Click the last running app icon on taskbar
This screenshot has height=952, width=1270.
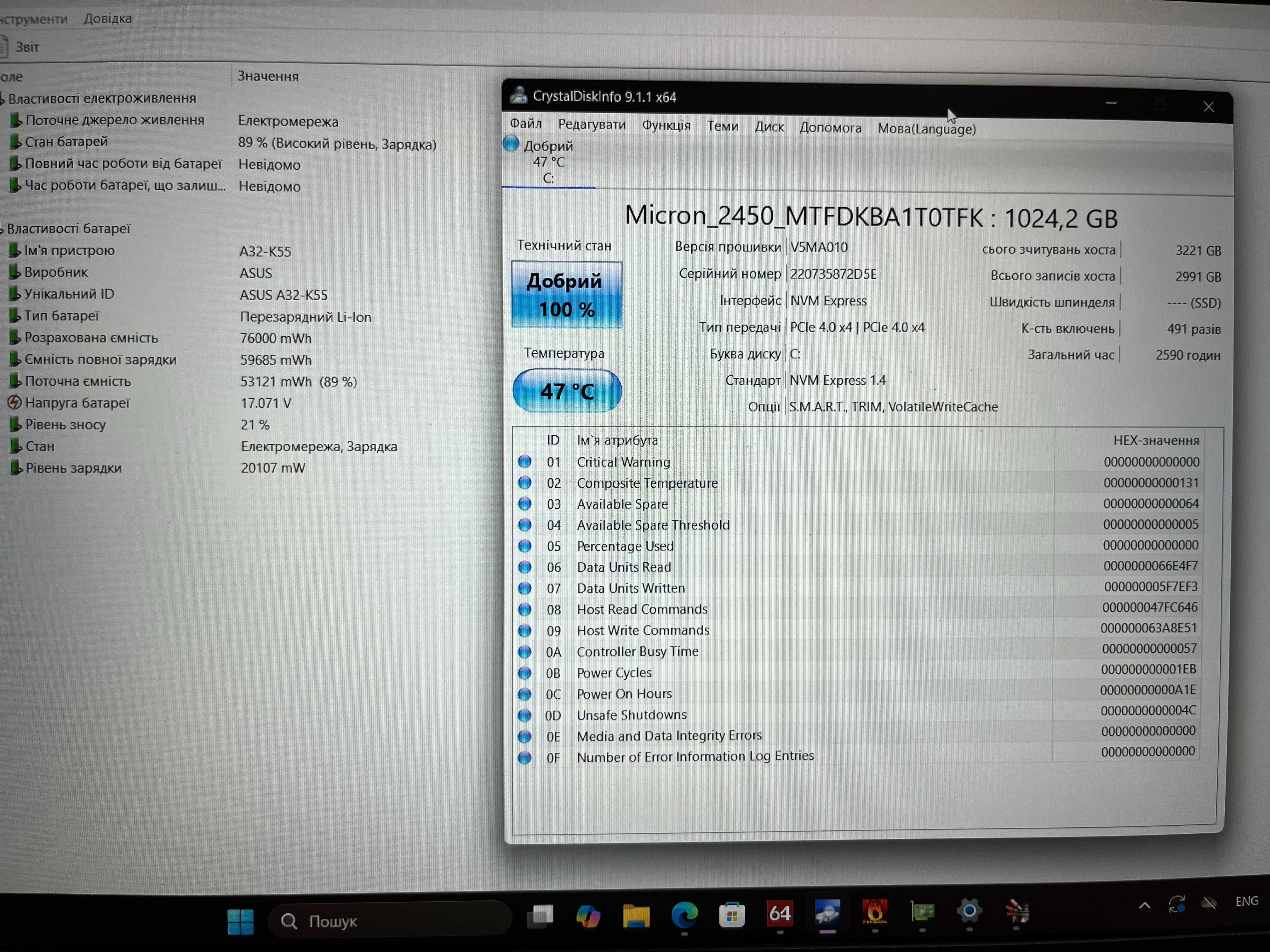[x=1017, y=911]
